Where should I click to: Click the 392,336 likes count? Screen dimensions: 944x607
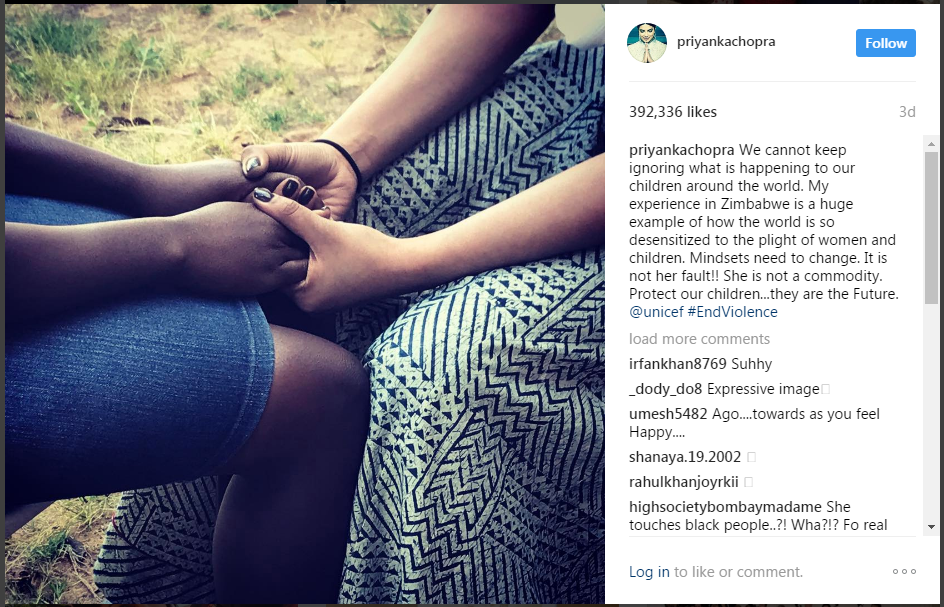pyautogui.click(x=673, y=112)
